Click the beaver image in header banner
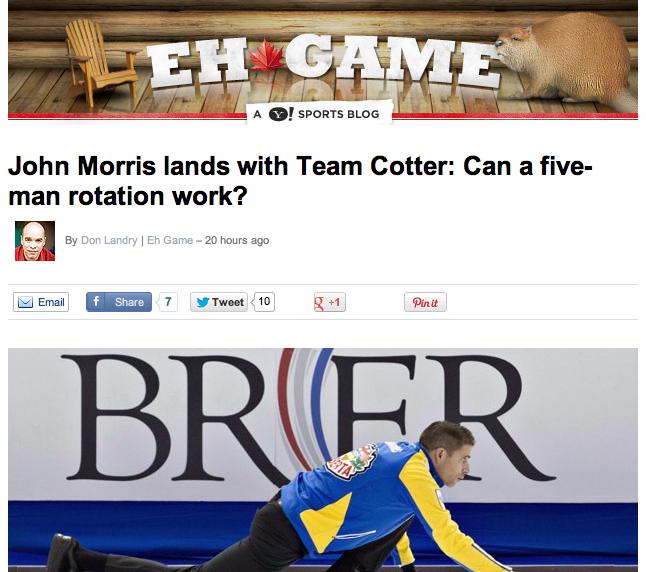 (566, 62)
